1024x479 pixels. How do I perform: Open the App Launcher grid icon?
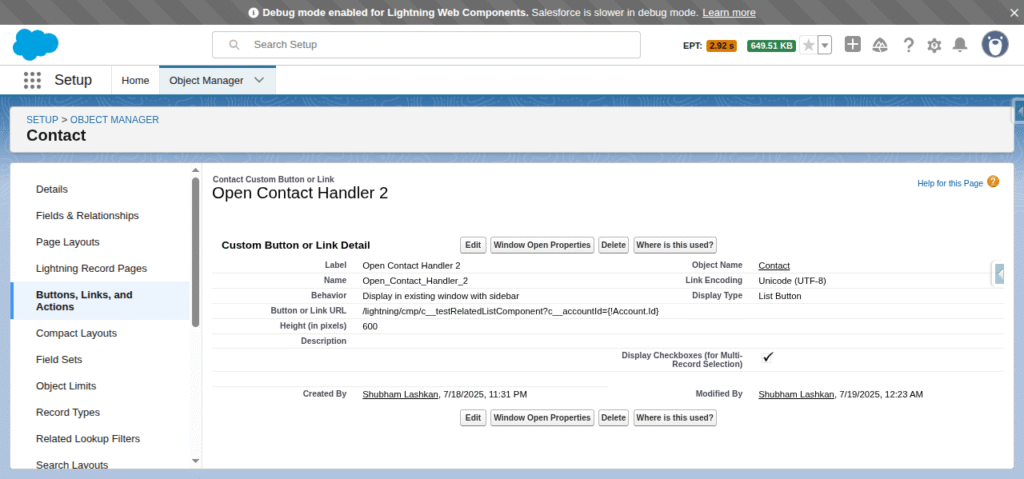pyautogui.click(x=32, y=80)
